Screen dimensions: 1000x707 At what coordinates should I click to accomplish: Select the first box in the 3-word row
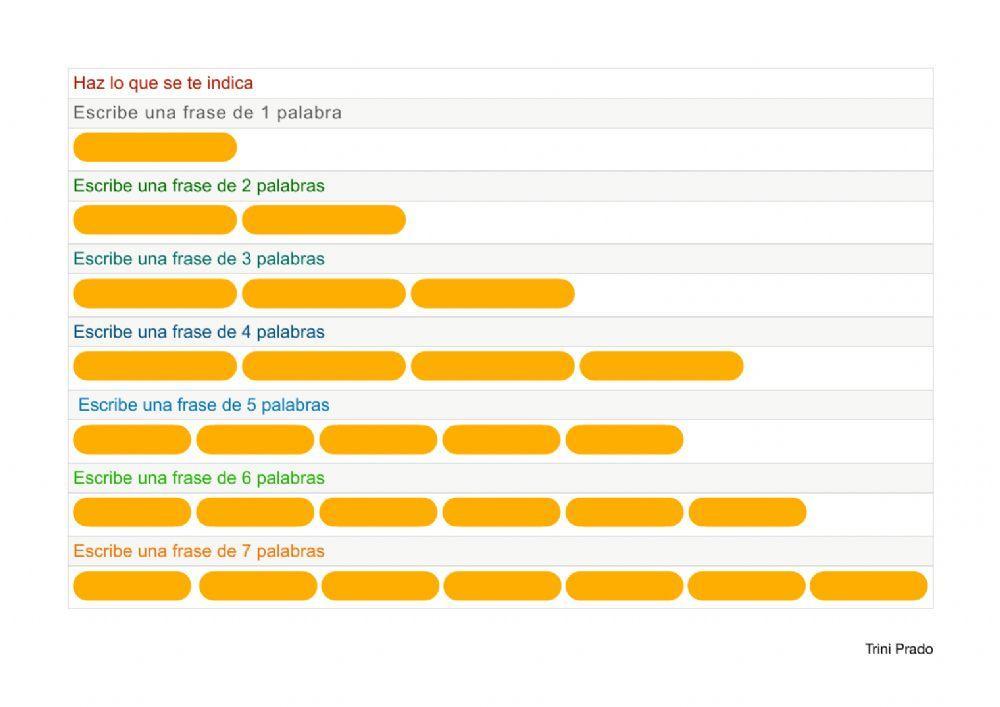click(155, 293)
